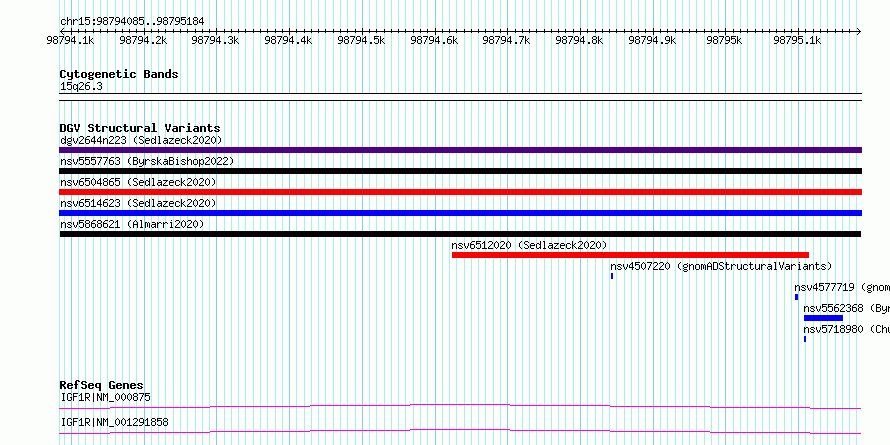Click the small nsv4507220 blue marker
The width and height of the screenshot is (890, 445).
pos(612,276)
